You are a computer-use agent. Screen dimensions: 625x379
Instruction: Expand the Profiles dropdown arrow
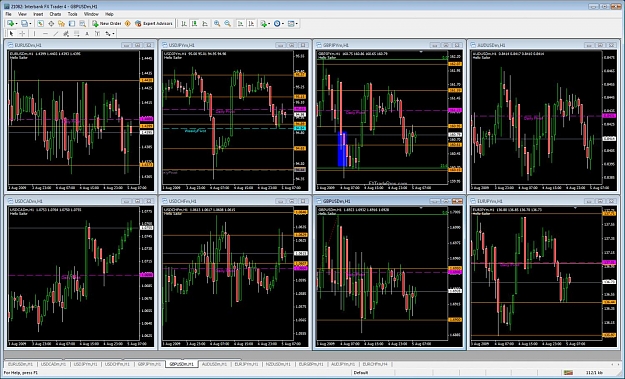[x=30, y=24]
